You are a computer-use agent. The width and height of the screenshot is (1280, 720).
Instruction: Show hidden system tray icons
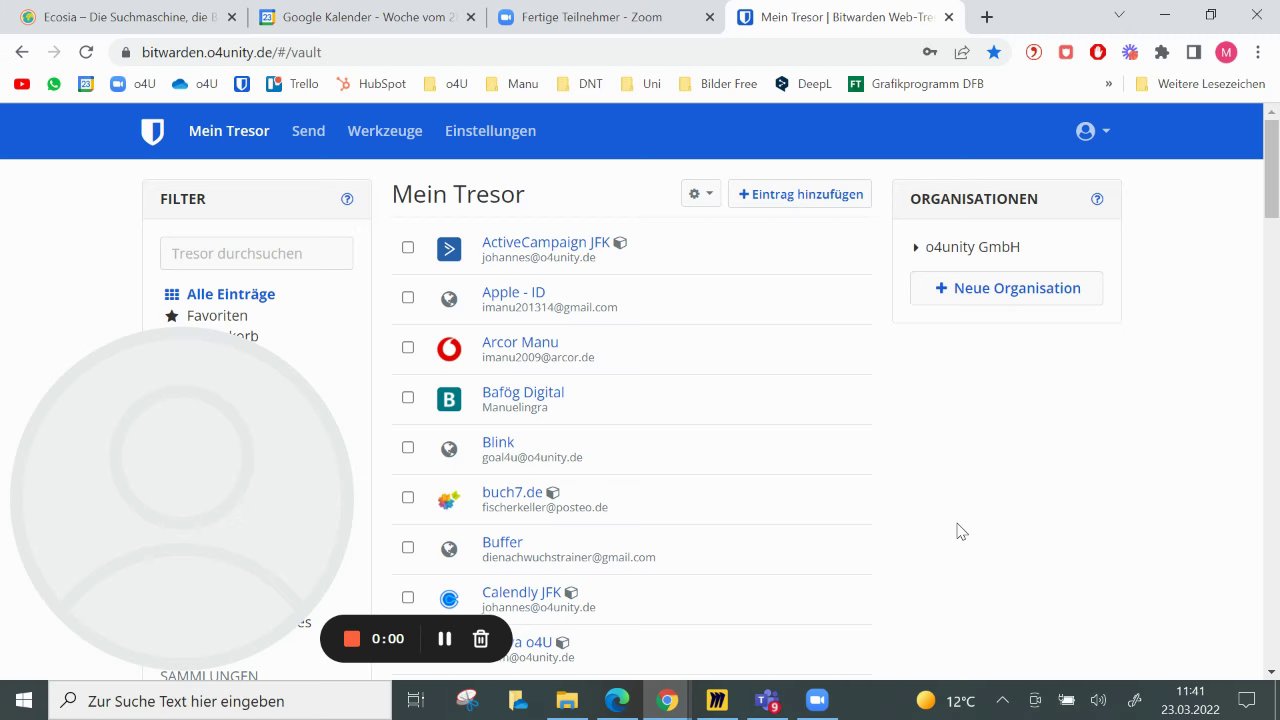[x=1003, y=700]
